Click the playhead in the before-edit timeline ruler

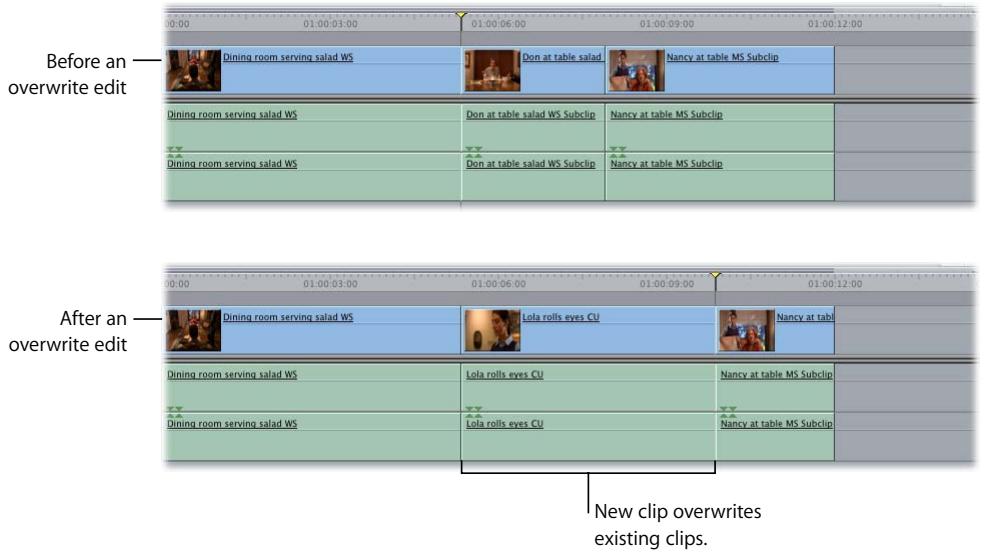pyautogui.click(x=461, y=15)
